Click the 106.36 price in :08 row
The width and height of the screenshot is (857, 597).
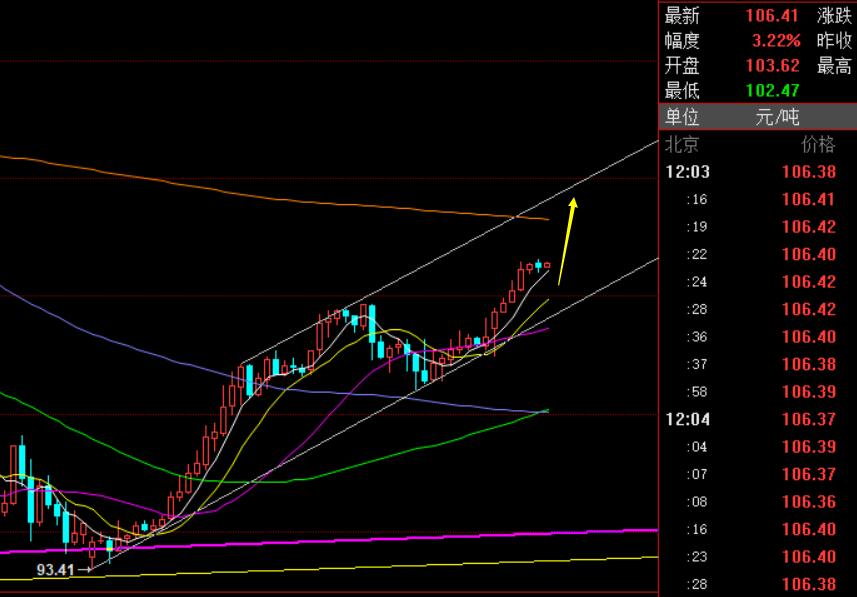(x=809, y=502)
